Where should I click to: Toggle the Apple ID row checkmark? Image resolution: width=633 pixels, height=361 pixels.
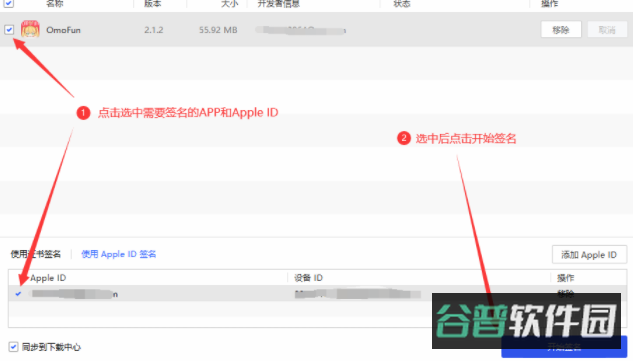pos(18,294)
